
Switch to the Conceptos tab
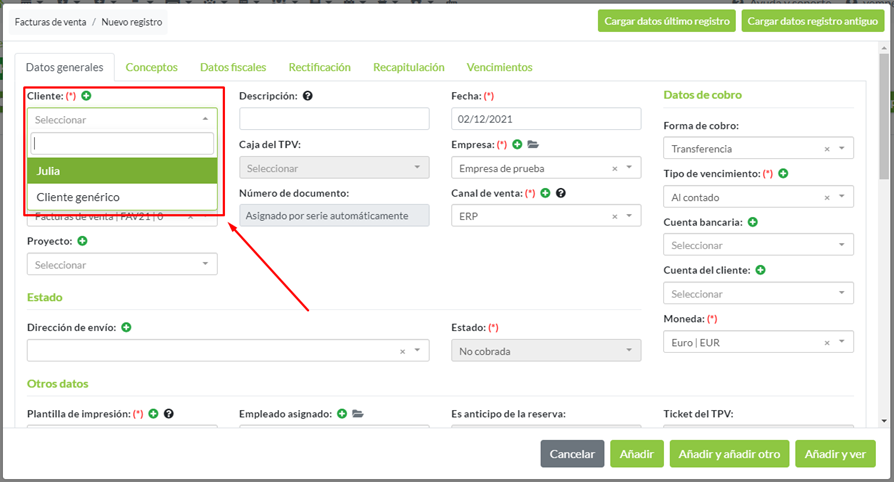tap(152, 67)
